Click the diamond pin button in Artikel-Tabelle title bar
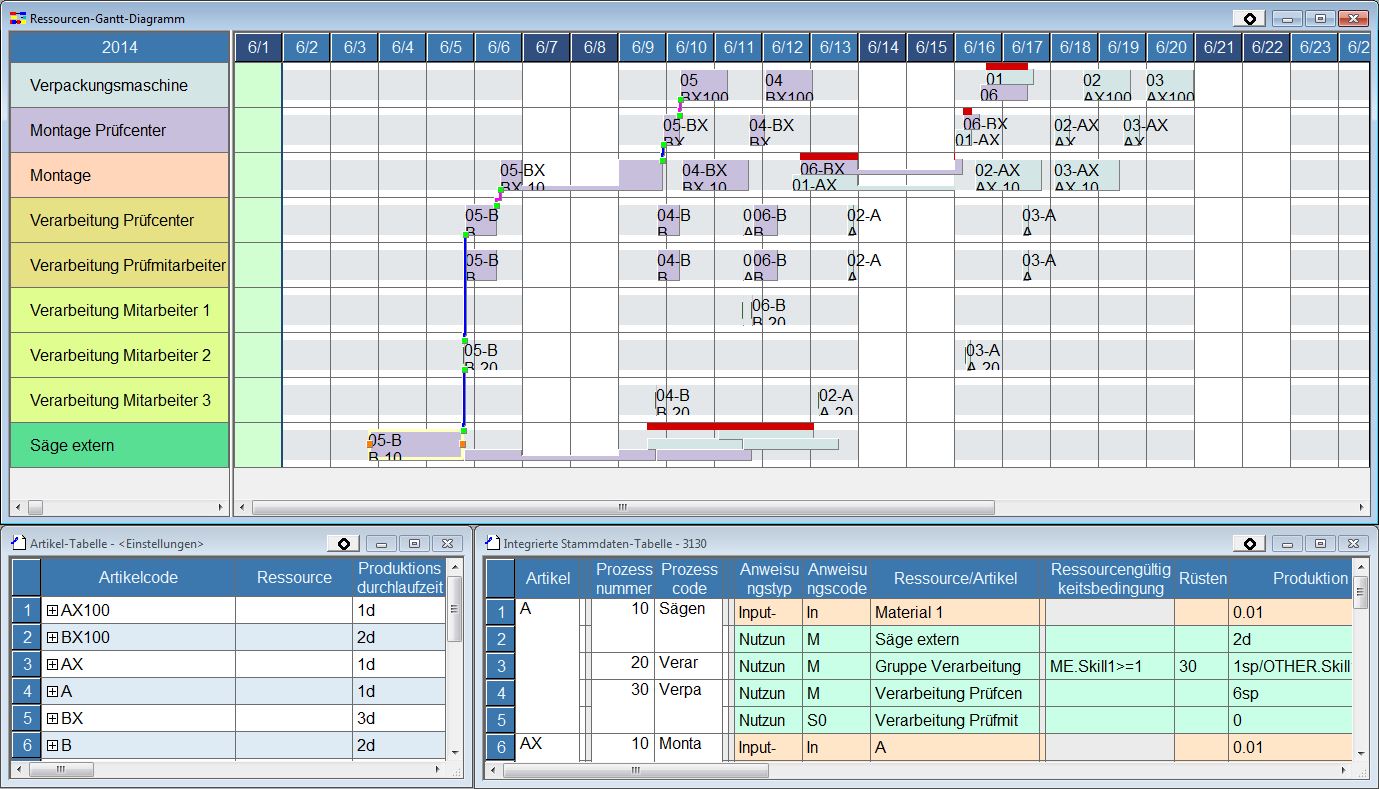Screen dimensions: 1379x789 pyautogui.click(x=343, y=543)
